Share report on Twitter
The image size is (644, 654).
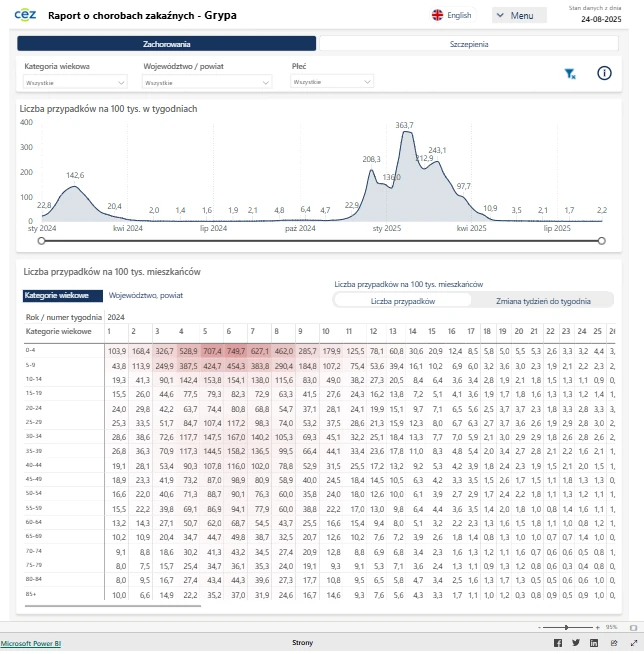(576, 643)
